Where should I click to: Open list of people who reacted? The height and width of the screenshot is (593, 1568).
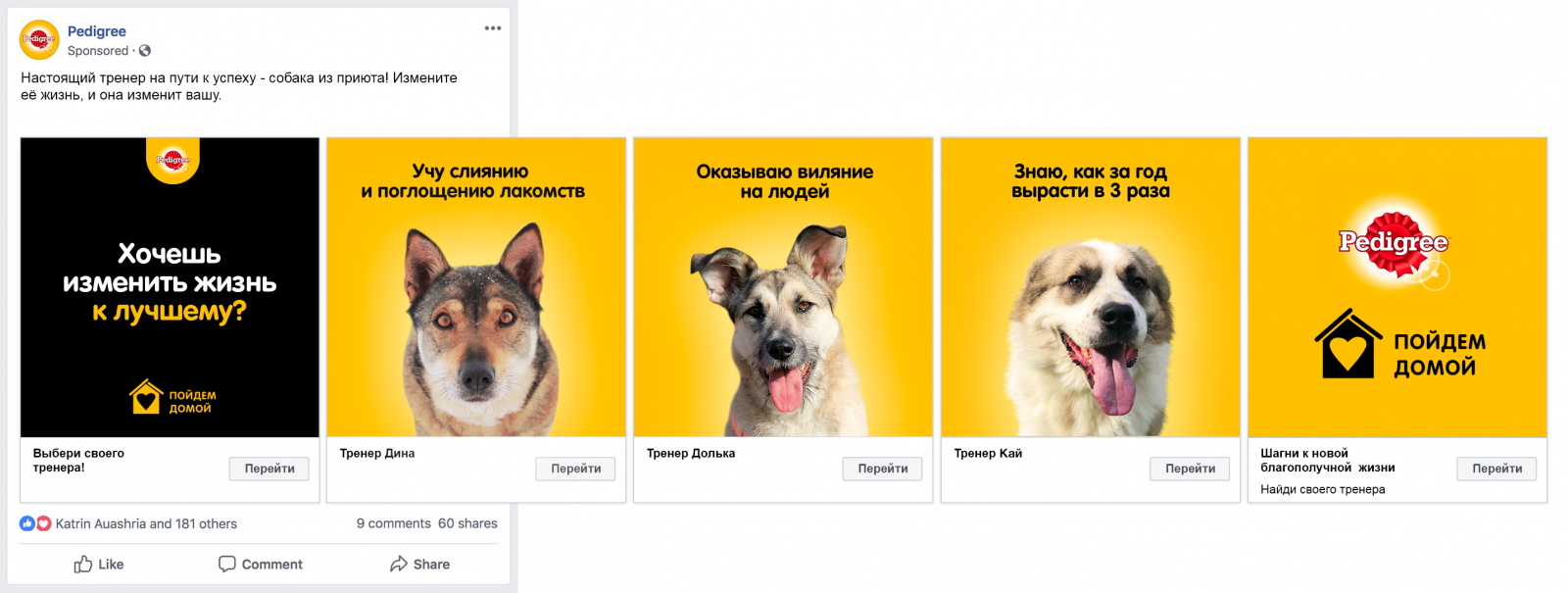point(146,523)
